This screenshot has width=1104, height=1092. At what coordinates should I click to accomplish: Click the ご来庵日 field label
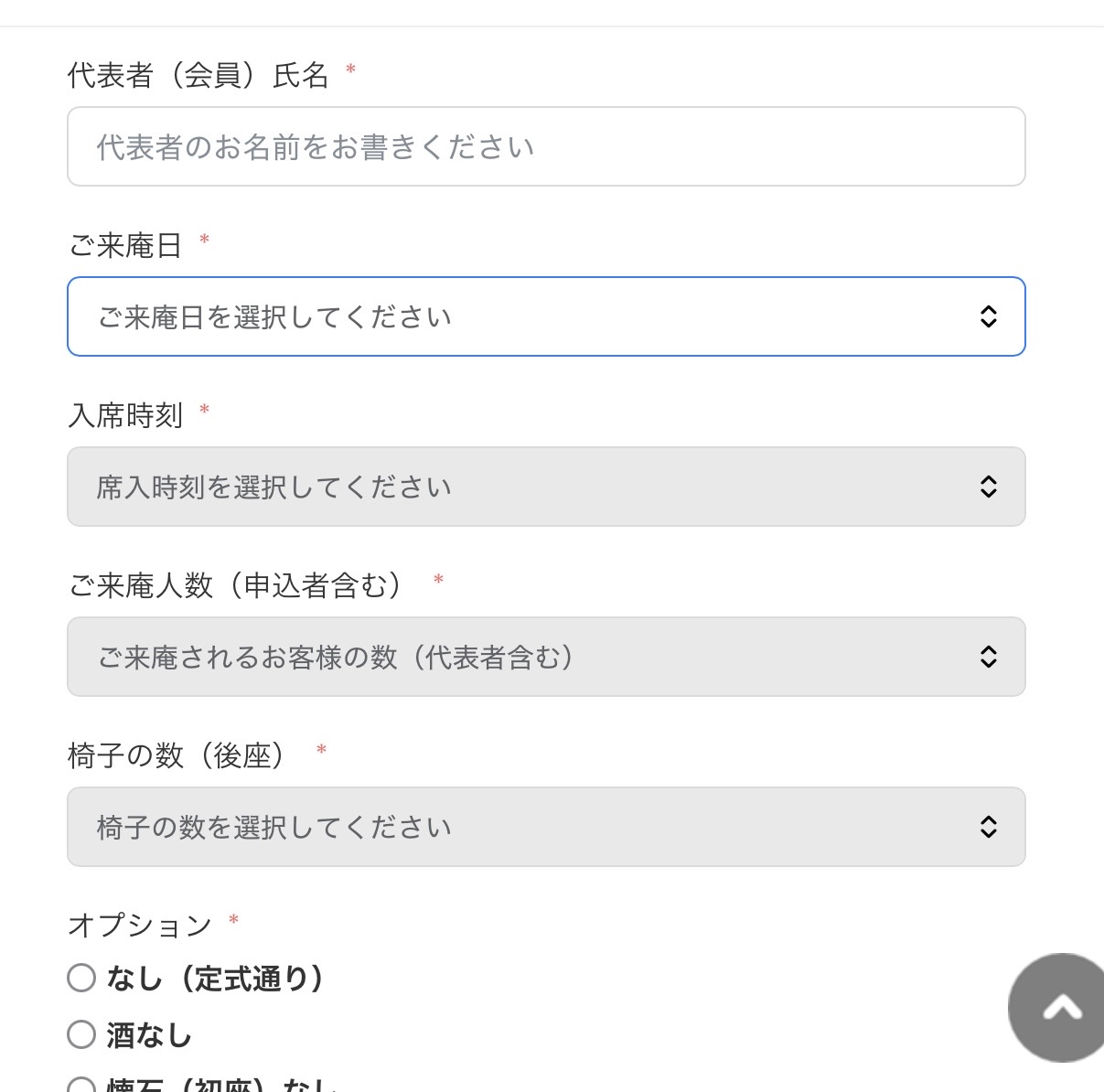[125, 245]
